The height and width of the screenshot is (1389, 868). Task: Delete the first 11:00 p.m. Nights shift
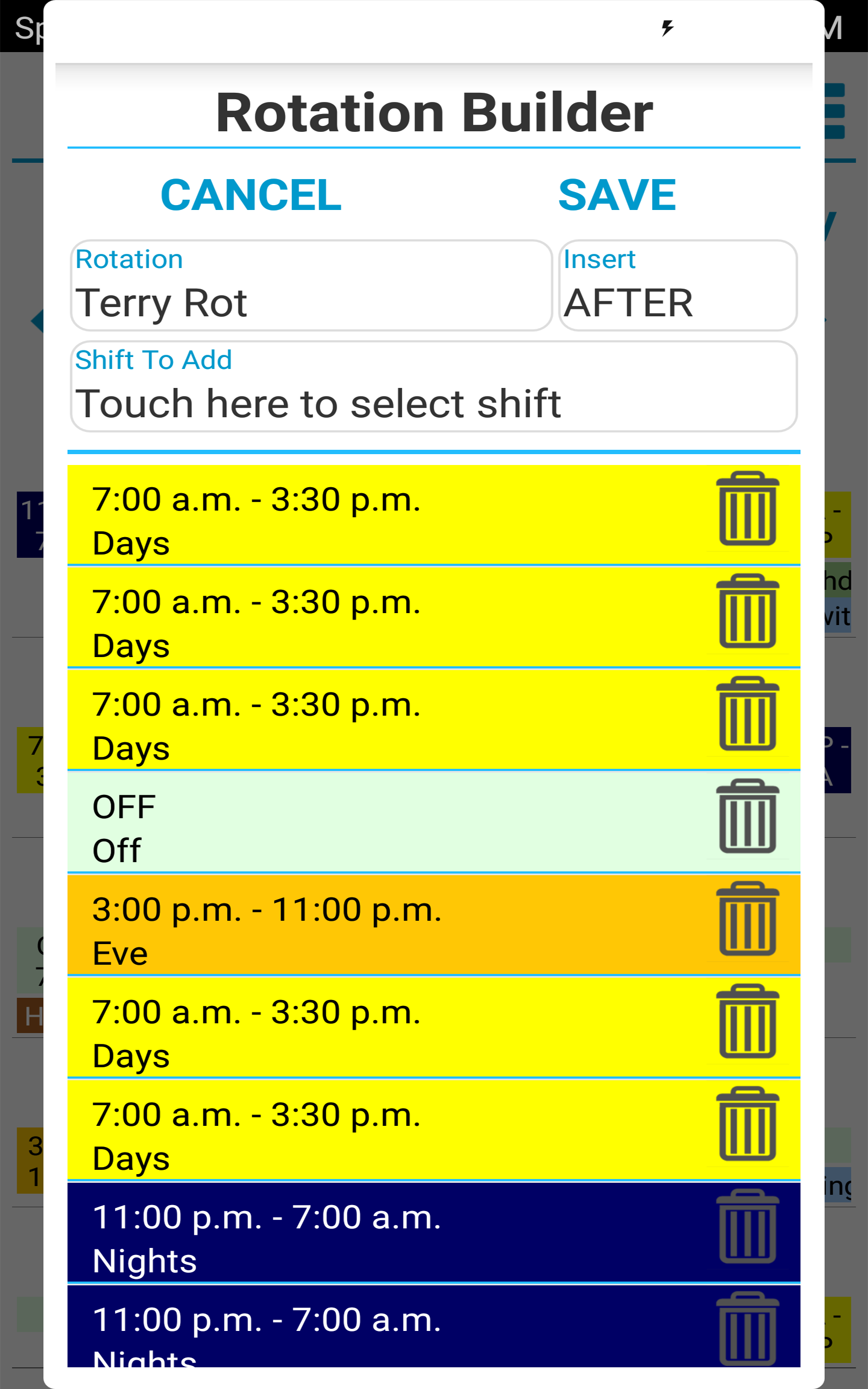(746, 1228)
